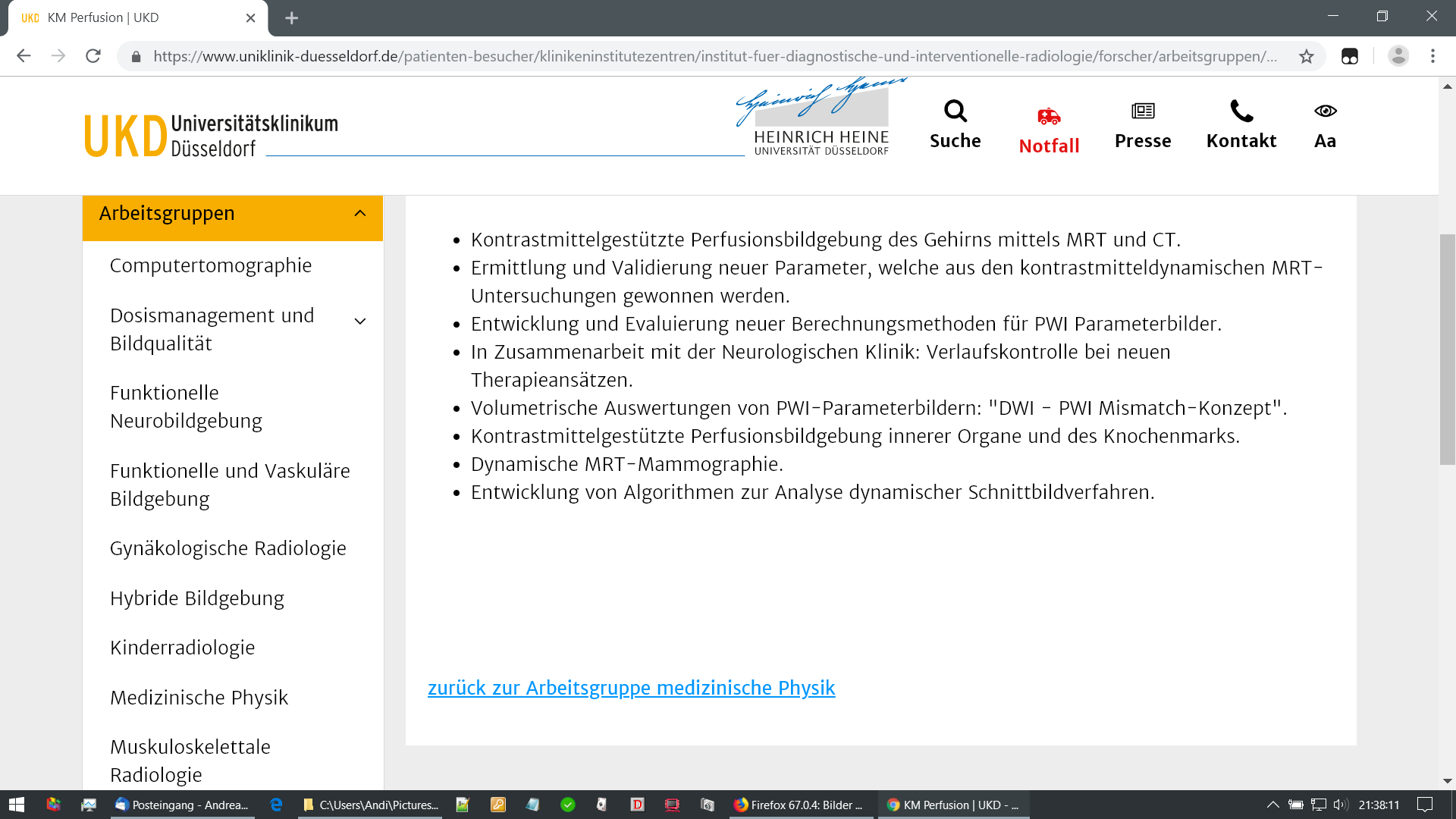This screenshot has width=1456, height=819.
Task: Click the page vertical scrollbar thumb
Action: (x=1447, y=349)
